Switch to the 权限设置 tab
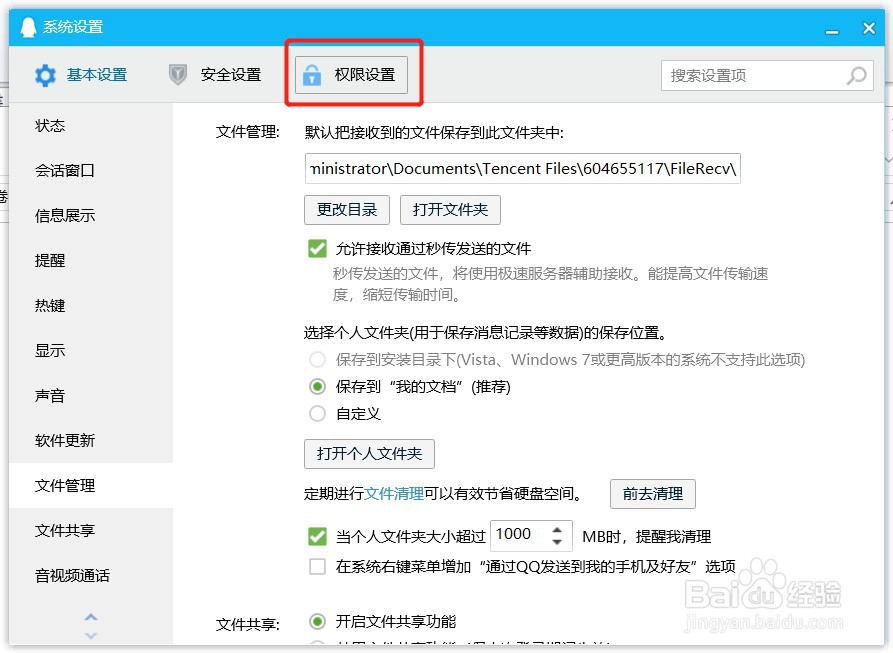 350,73
